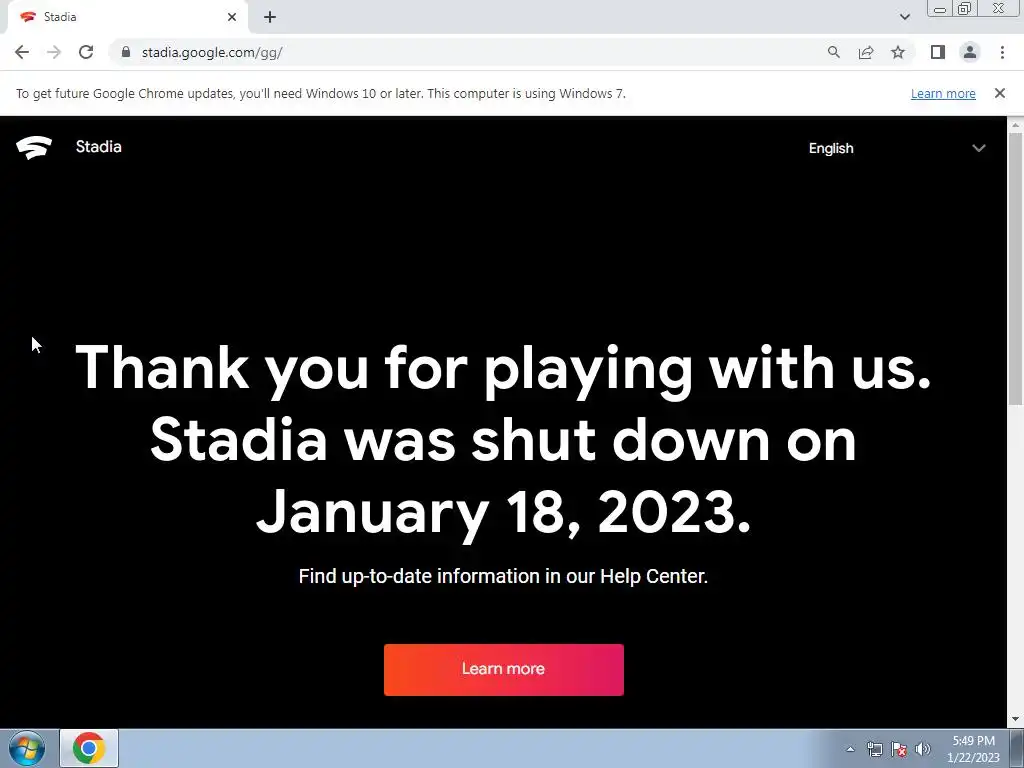The width and height of the screenshot is (1024, 768).
Task: Open the English language dropdown
Action: [x=897, y=148]
